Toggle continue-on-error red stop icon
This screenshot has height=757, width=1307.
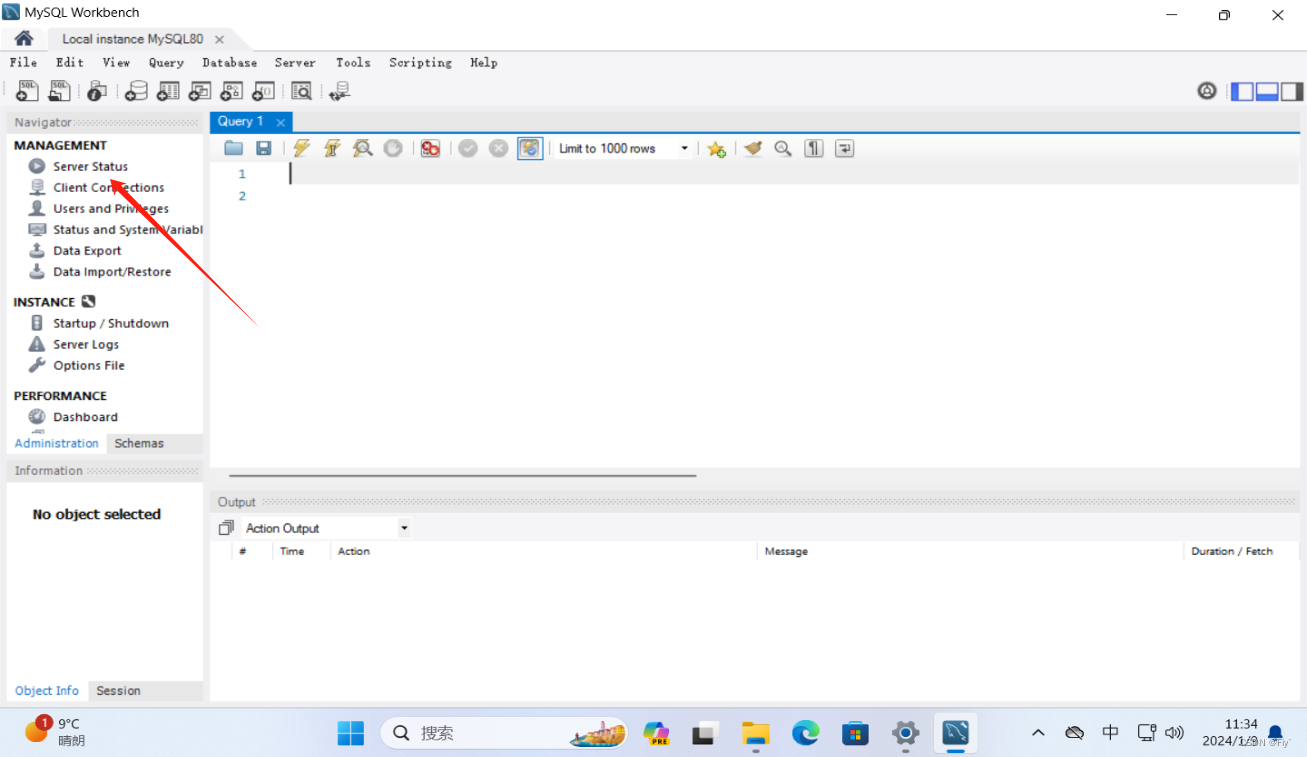click(x=430, y=148)
